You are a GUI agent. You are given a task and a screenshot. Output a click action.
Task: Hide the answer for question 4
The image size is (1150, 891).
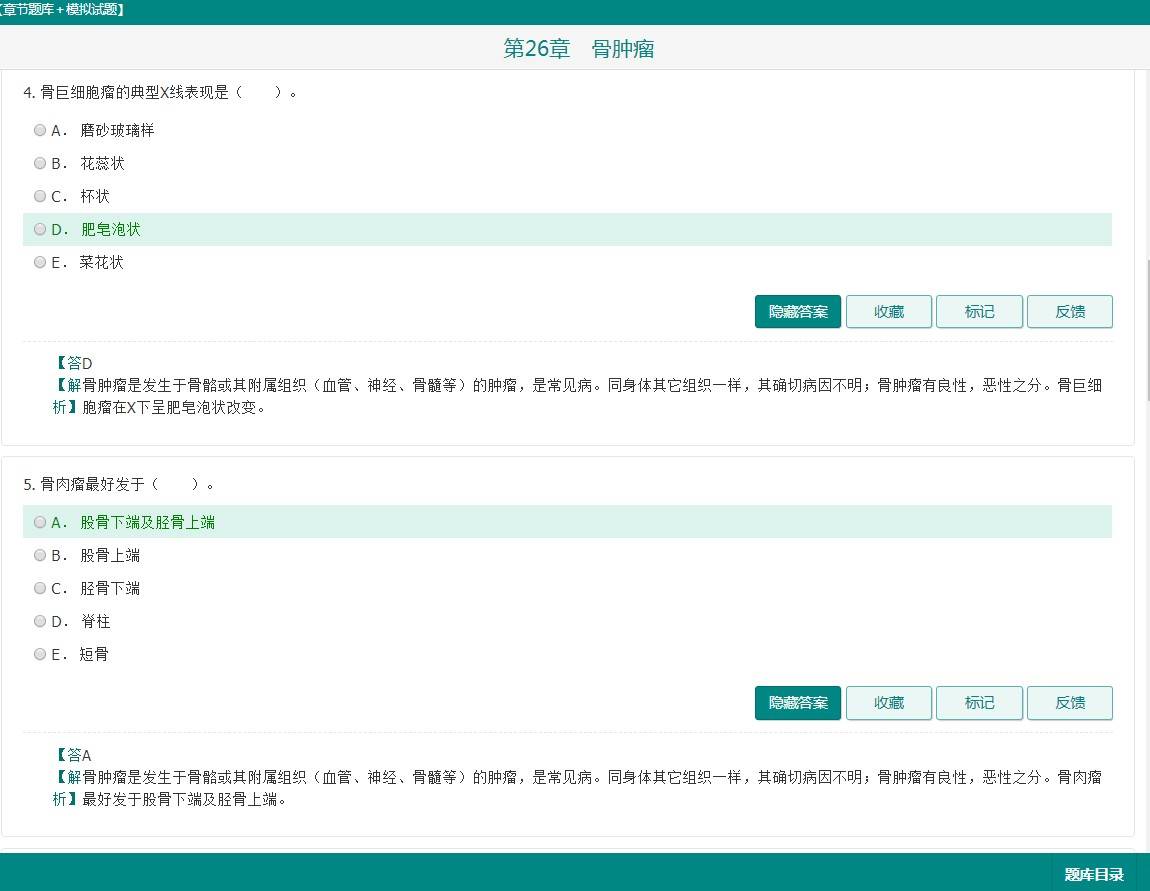797,311
